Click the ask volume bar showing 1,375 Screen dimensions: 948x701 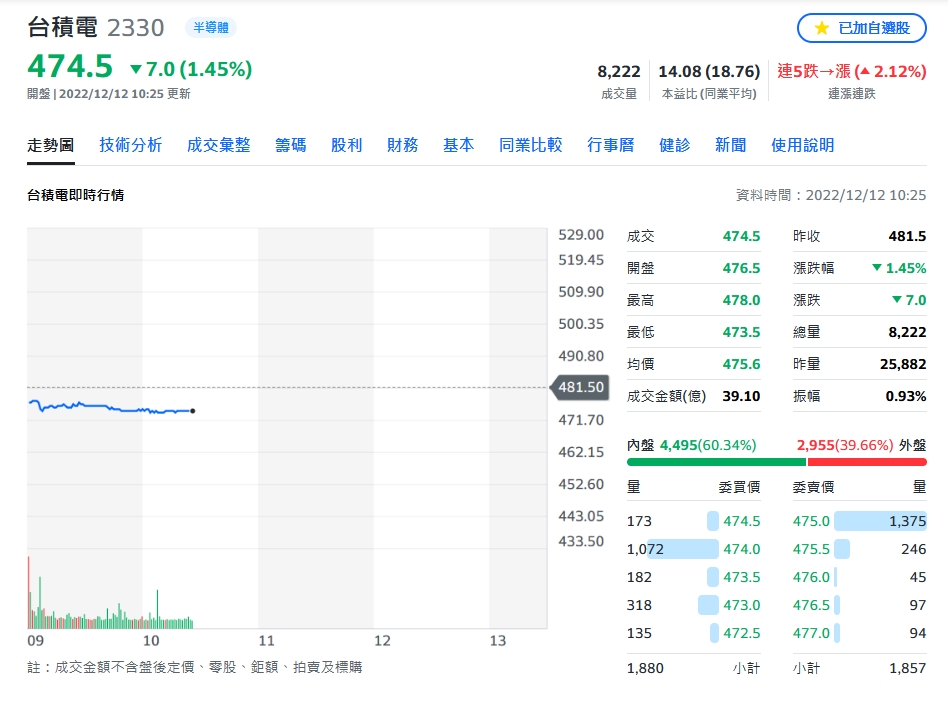tap(880, 521)
